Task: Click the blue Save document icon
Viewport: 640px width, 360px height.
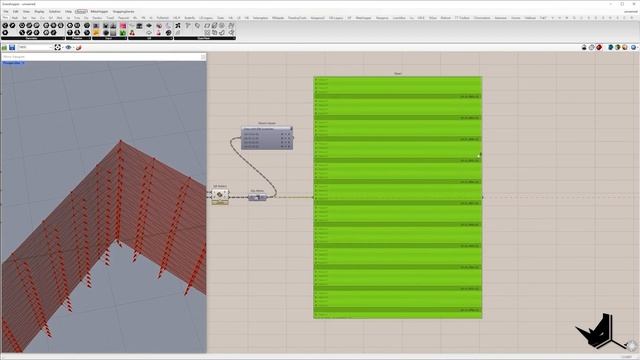Action: tap(12, 48)
